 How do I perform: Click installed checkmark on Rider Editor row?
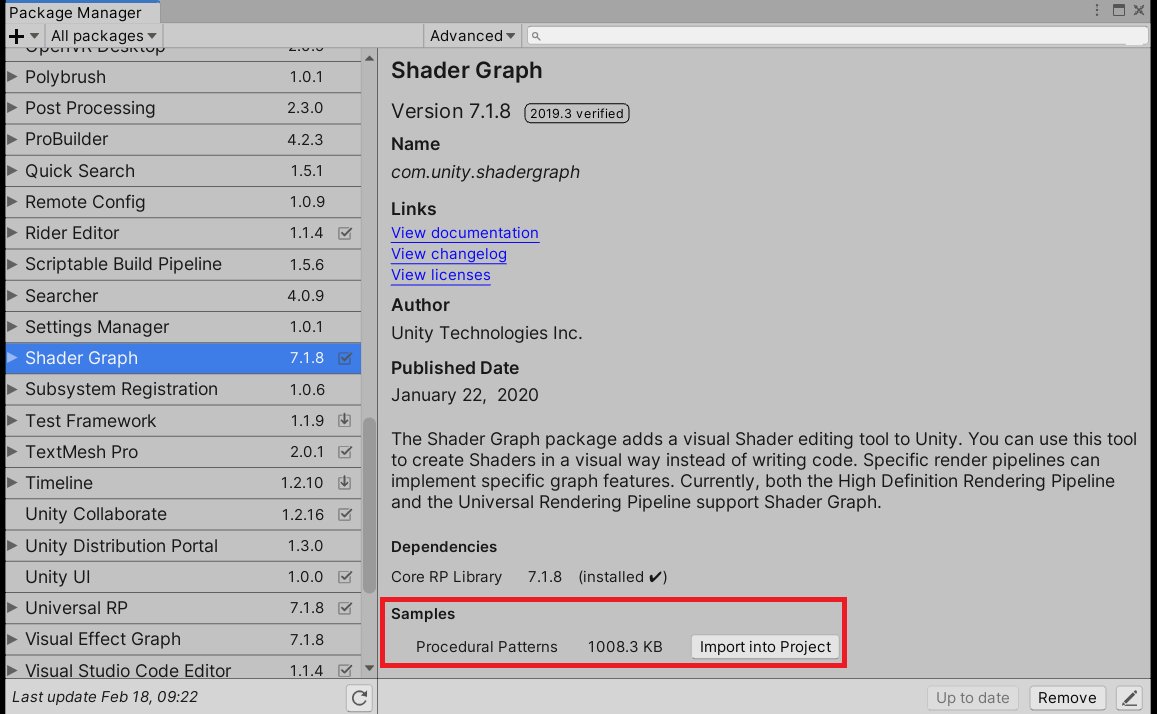345,233
